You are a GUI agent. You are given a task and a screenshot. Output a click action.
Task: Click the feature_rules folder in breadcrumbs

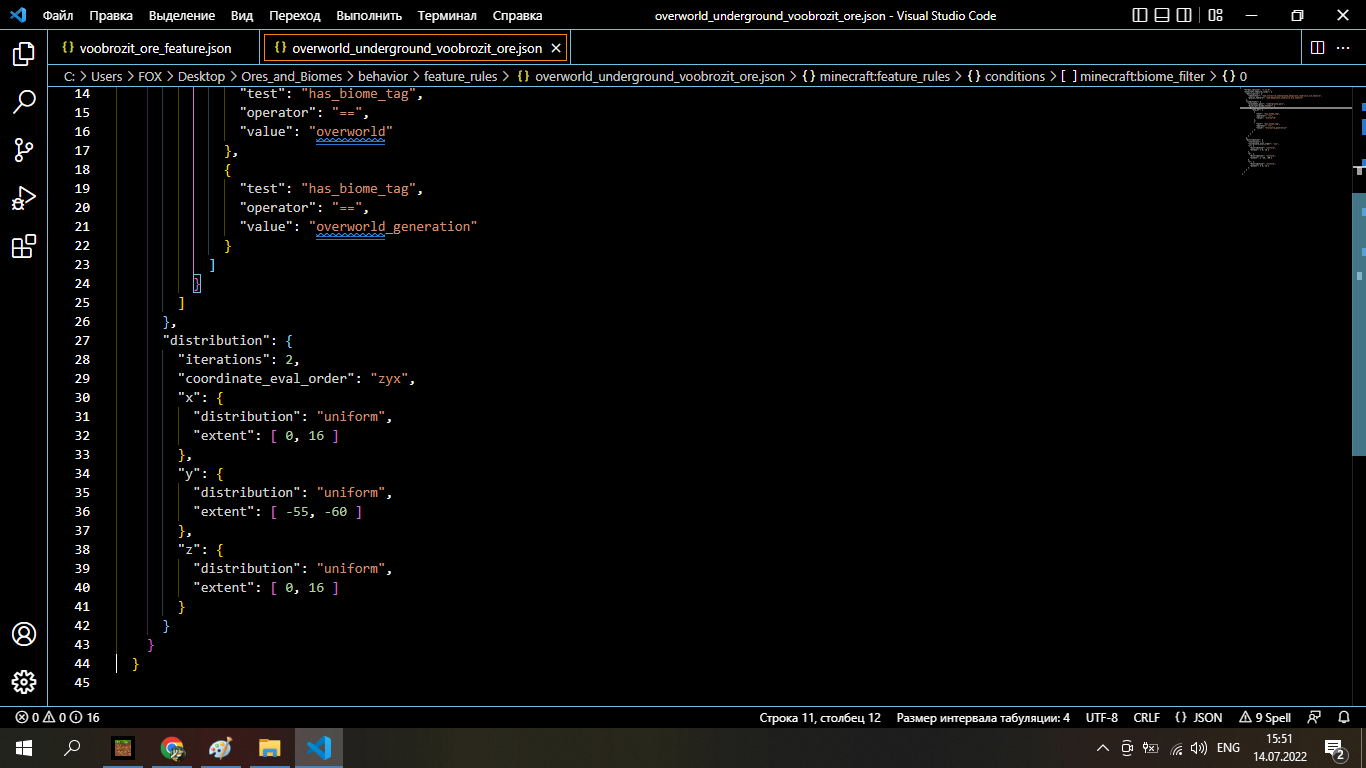460,76
